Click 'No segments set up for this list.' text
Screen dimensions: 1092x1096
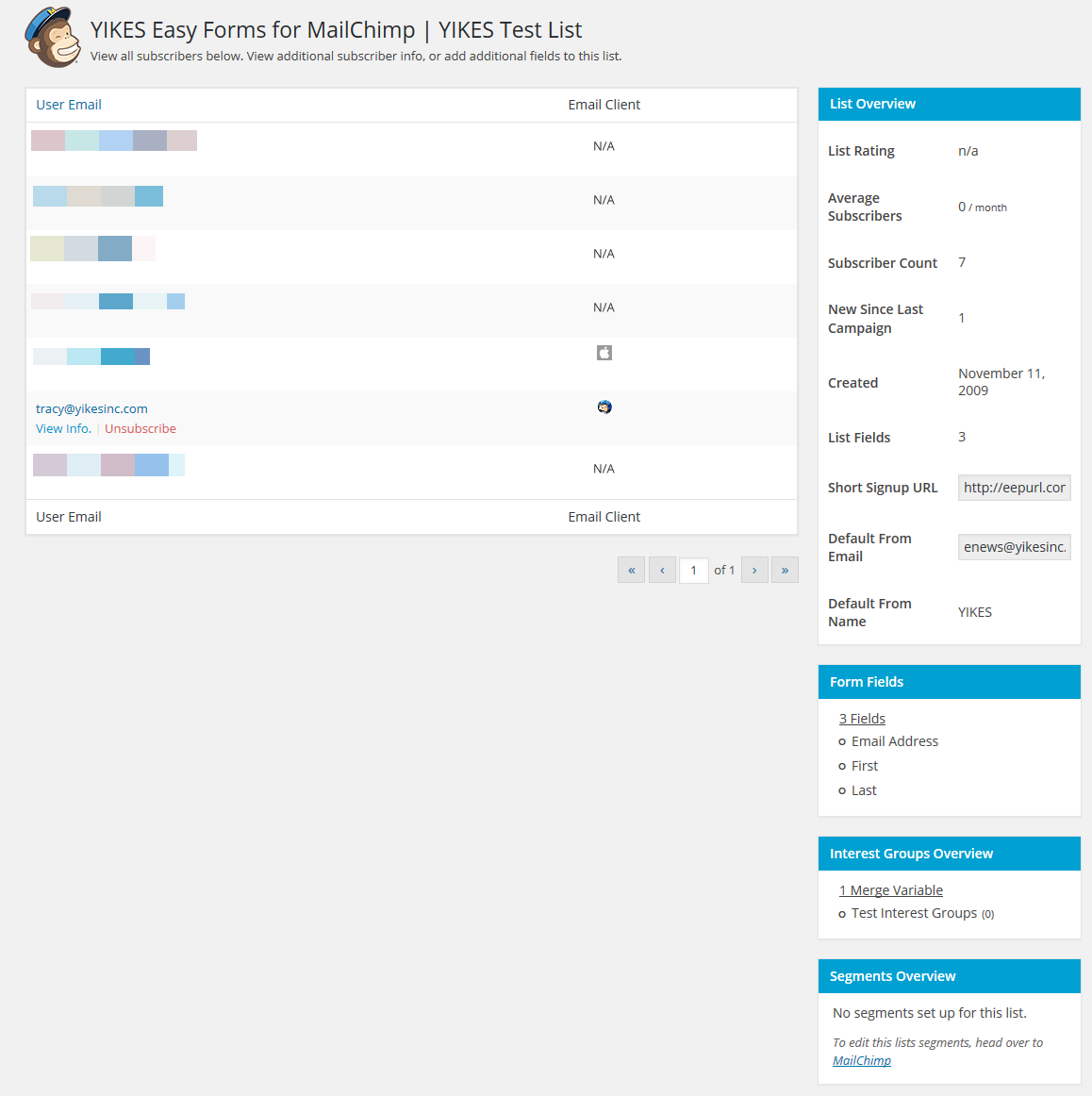pyautogui.click(x=929, y=1013)
